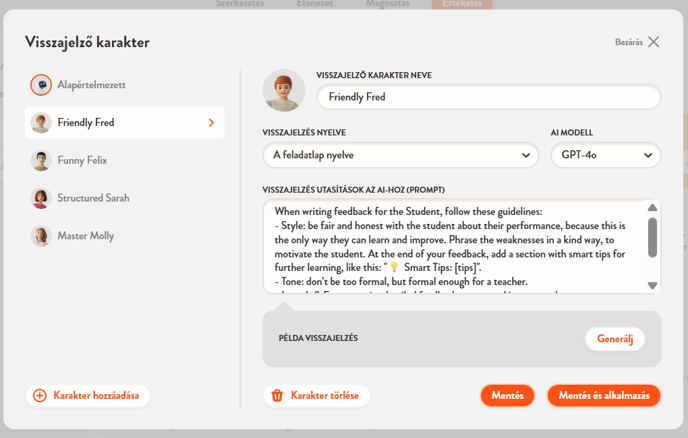Image resolution: width=688 pixels, height=438 pixels.
Task: Select Master Molly from the character list
Action: coord(85,236)
